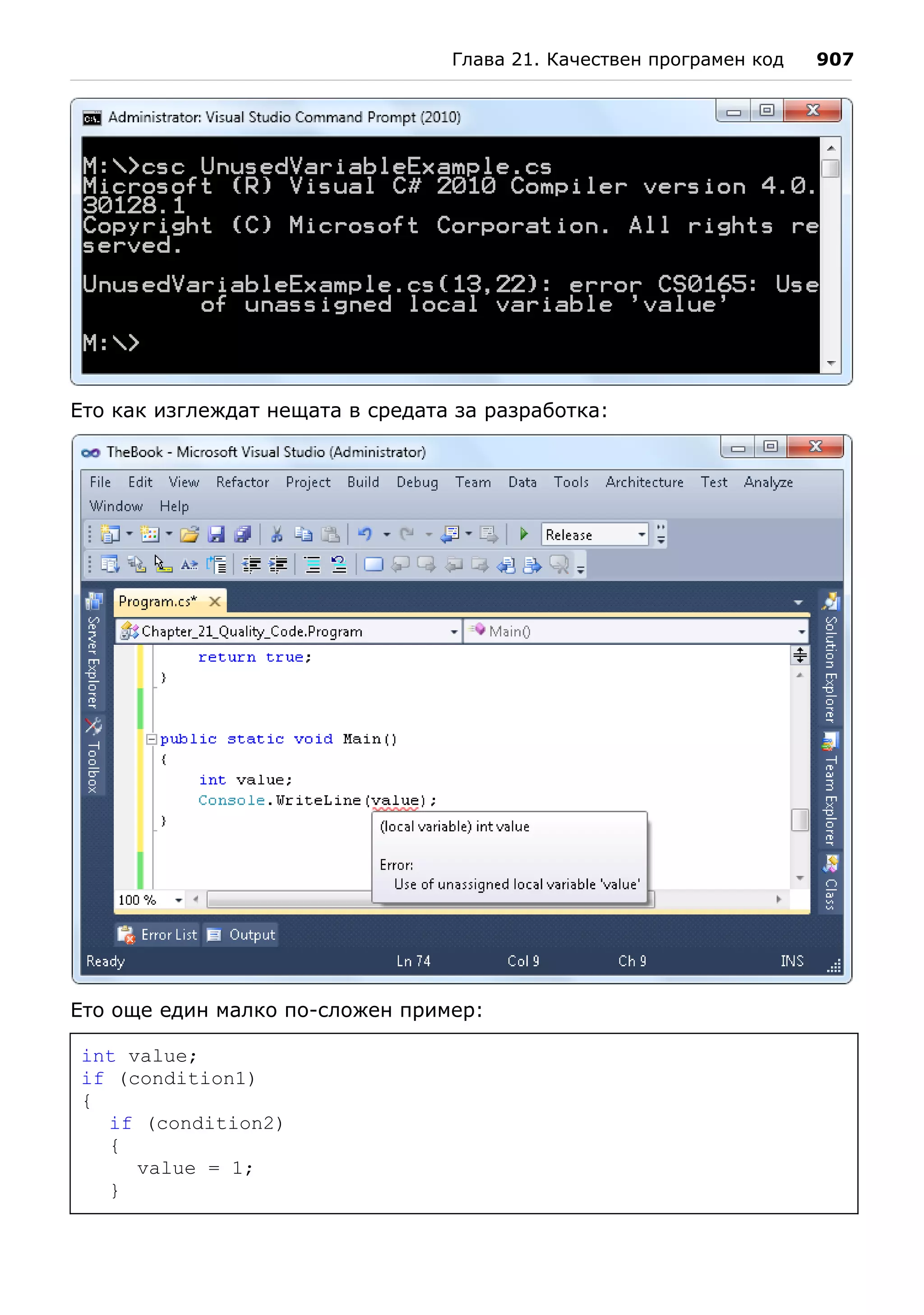Image resolution: width=924 pixels, height=1315 pixels.
Task: Collapse the Main() method outline box
Action: (151, 739)
